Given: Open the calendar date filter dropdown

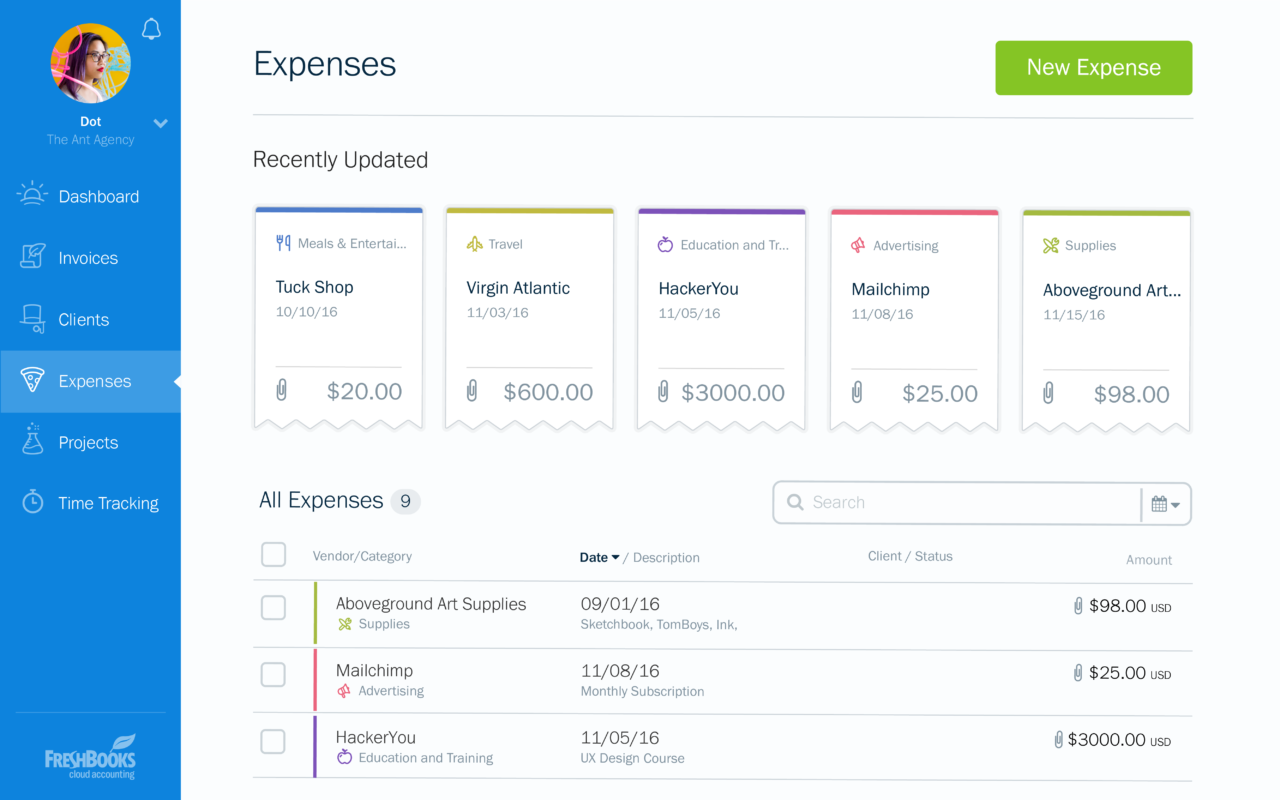Looking at the screenshot, I should [x=1165, y=504].
